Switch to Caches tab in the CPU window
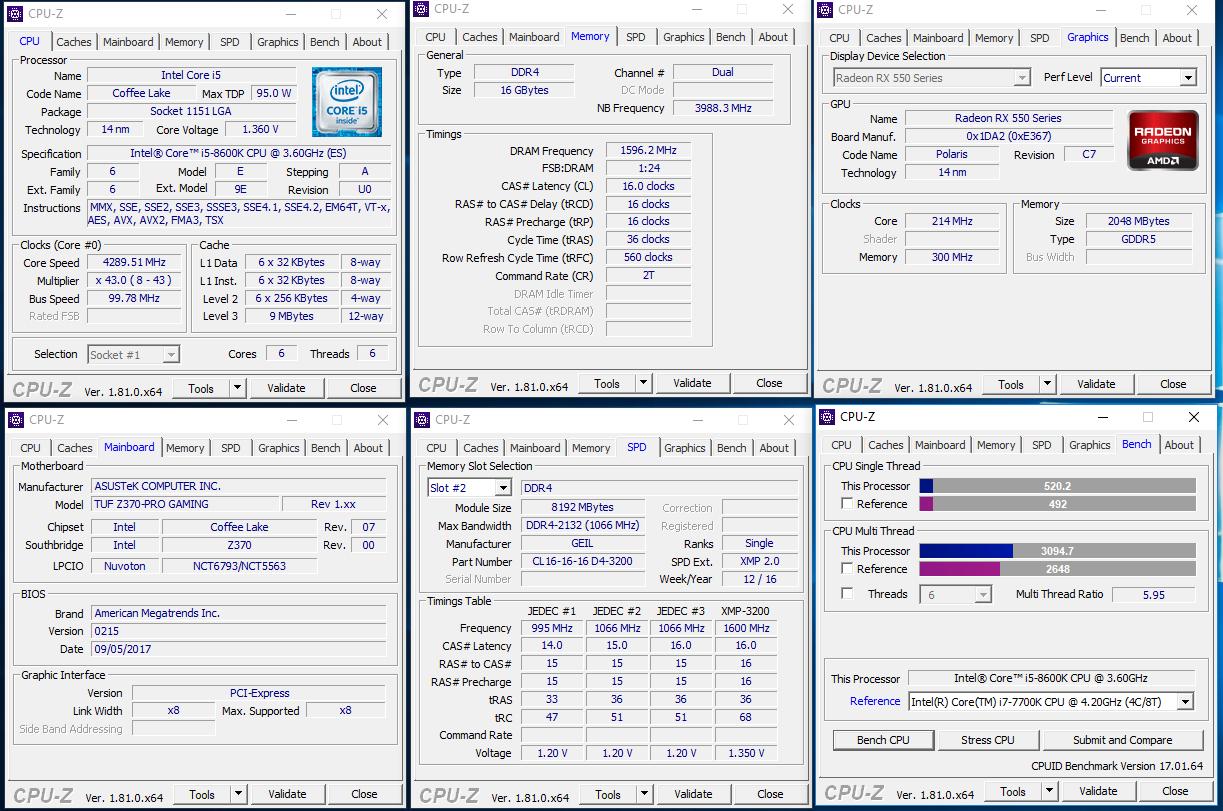 (74, 42)
